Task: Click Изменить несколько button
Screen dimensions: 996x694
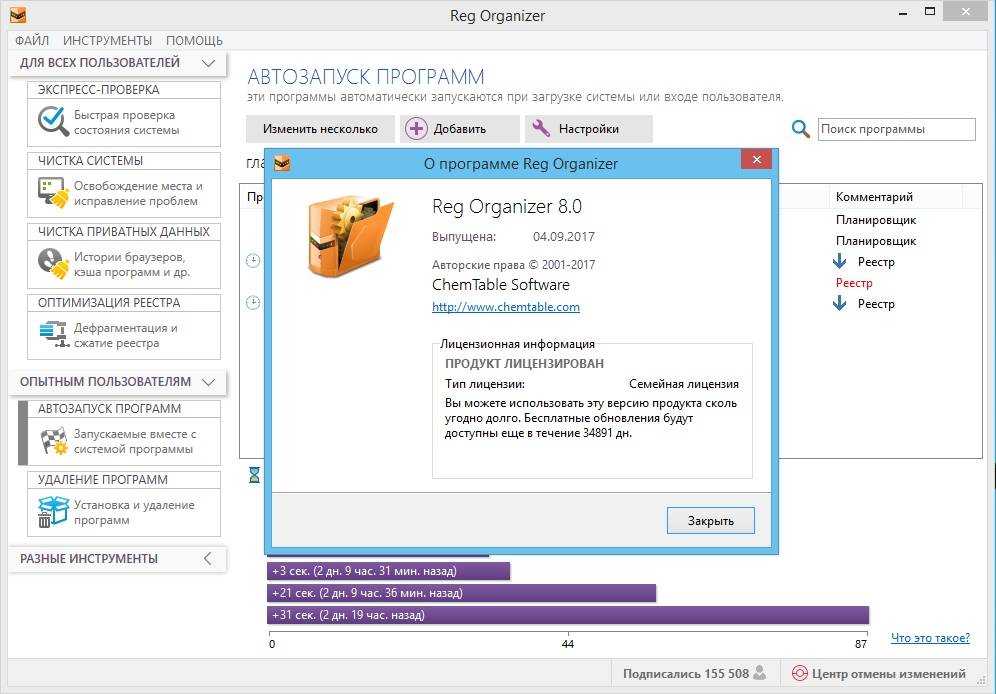Action: pyautogui.click(x=320, y=129)
